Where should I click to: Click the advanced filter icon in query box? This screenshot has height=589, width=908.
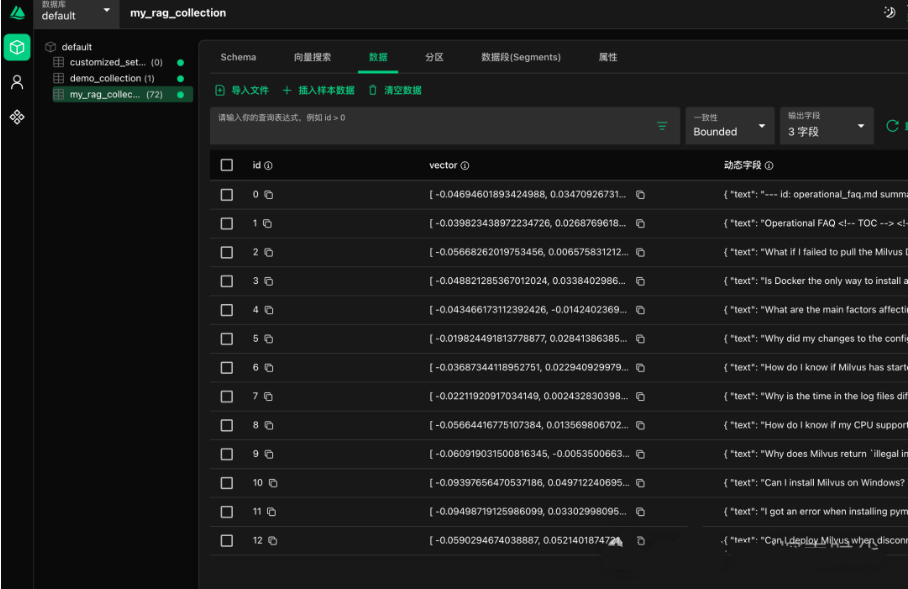(x=662, y=126)
